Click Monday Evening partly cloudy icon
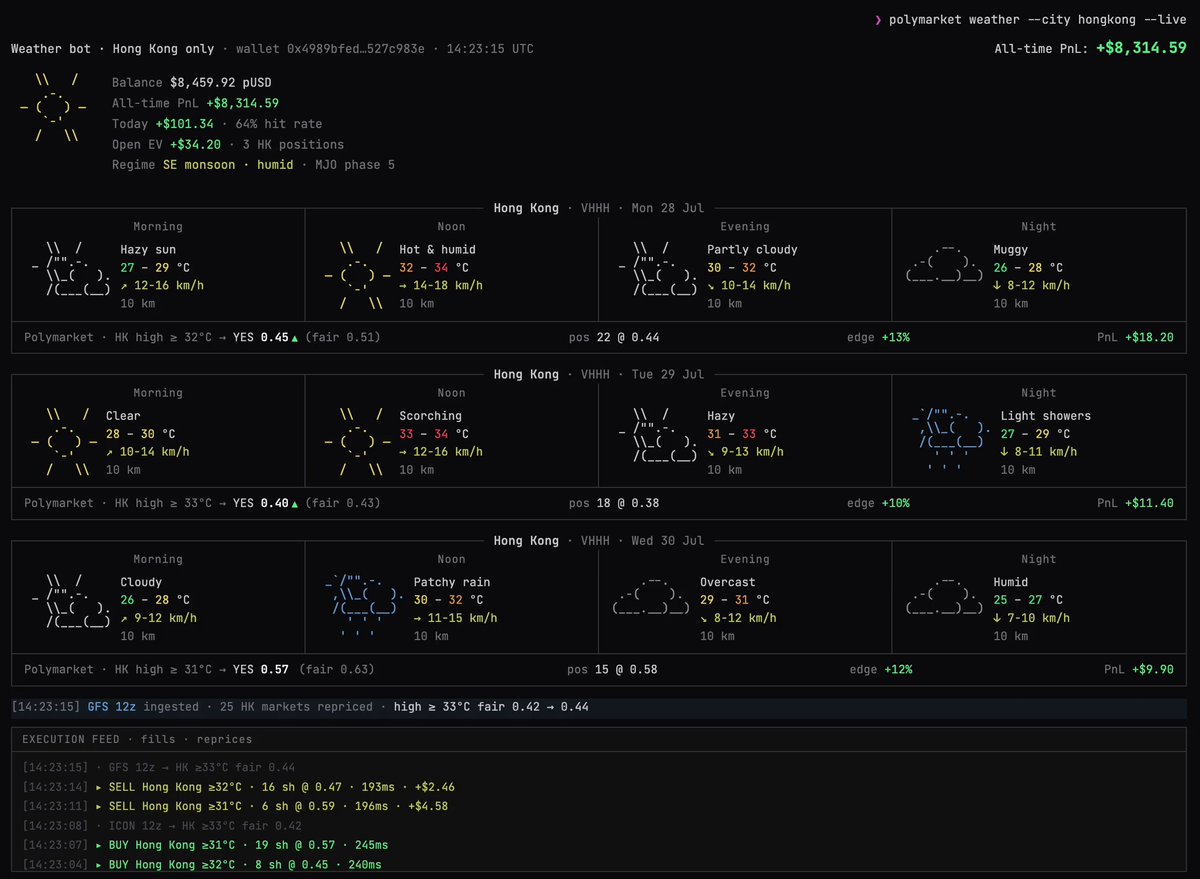The image size is (1200, 879). coord(658,268)
